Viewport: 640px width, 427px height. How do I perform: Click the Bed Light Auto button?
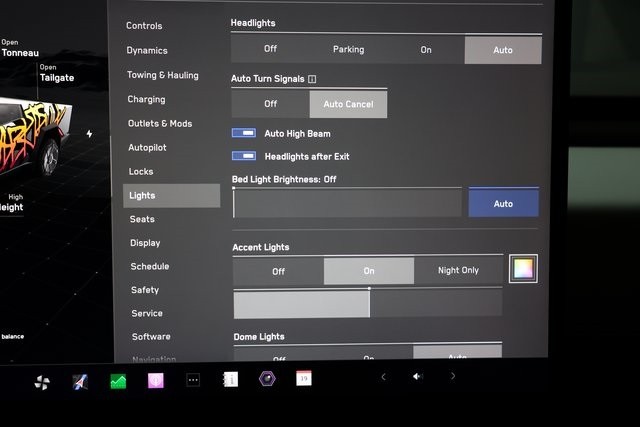pyautogui.click(x=504, y=203)
